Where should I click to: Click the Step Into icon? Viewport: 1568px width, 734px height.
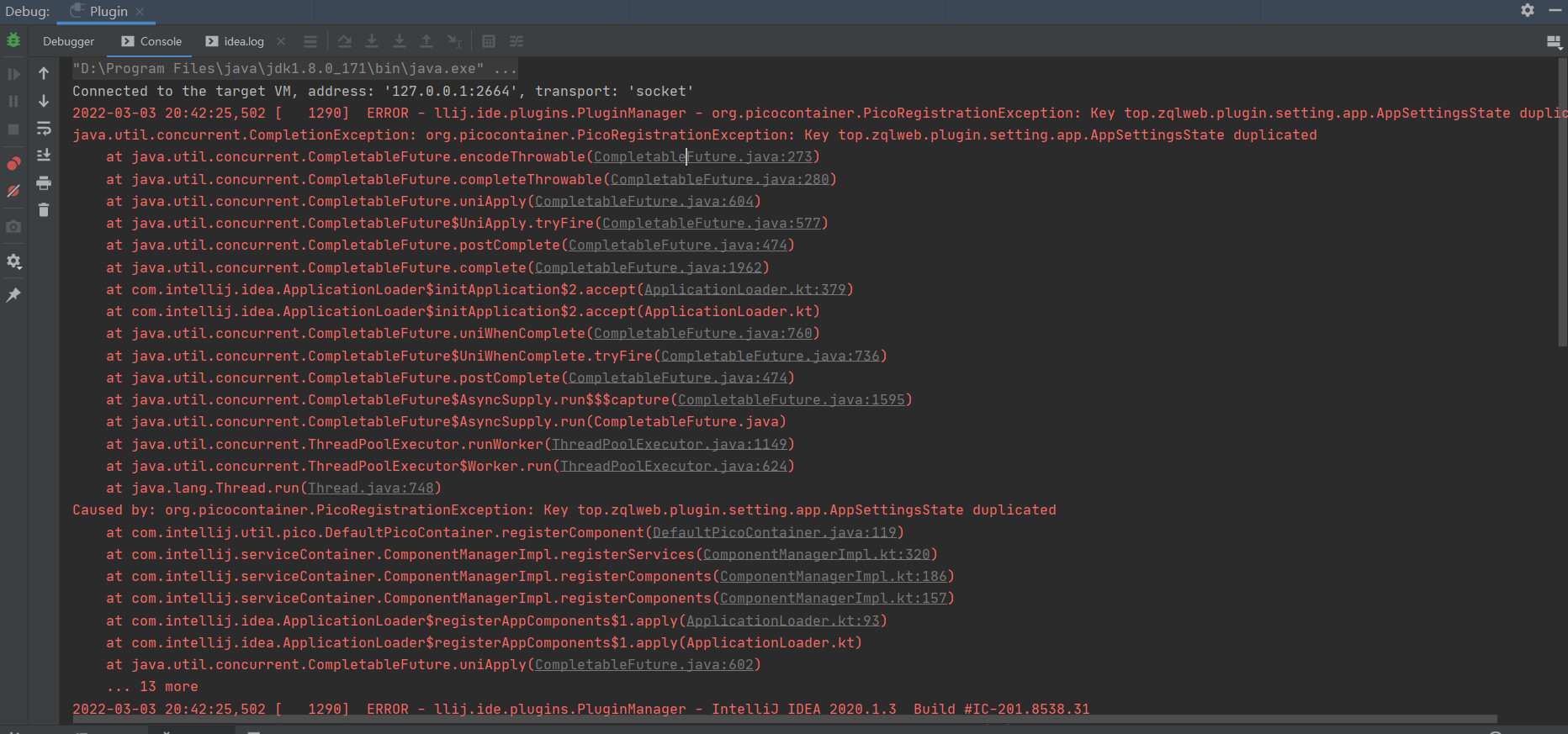tap(372, 41)
